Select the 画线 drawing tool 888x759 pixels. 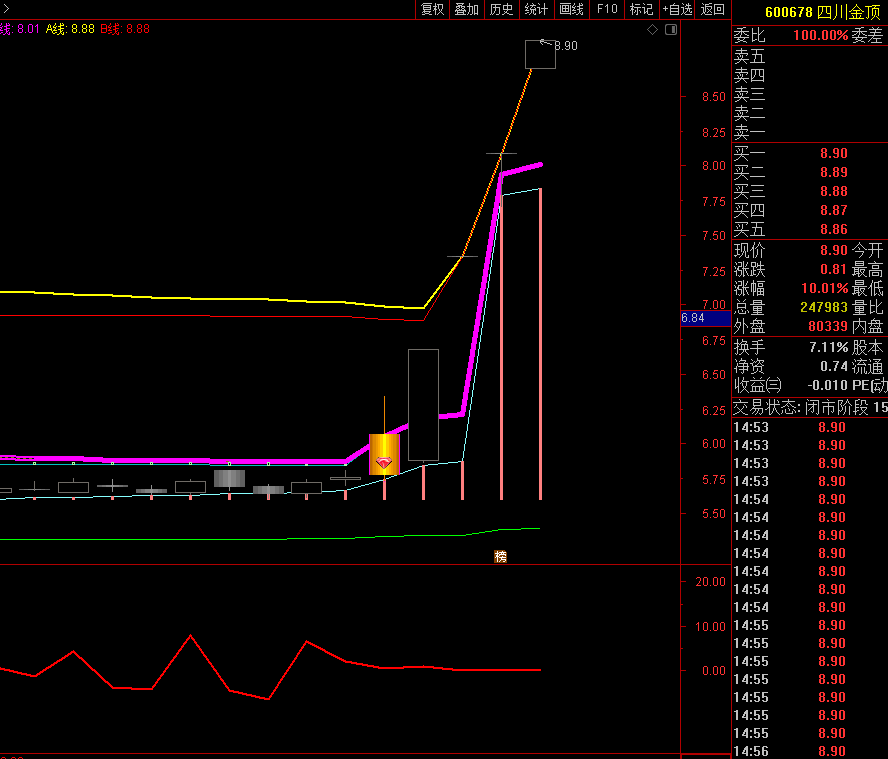(x=571, y=9)
